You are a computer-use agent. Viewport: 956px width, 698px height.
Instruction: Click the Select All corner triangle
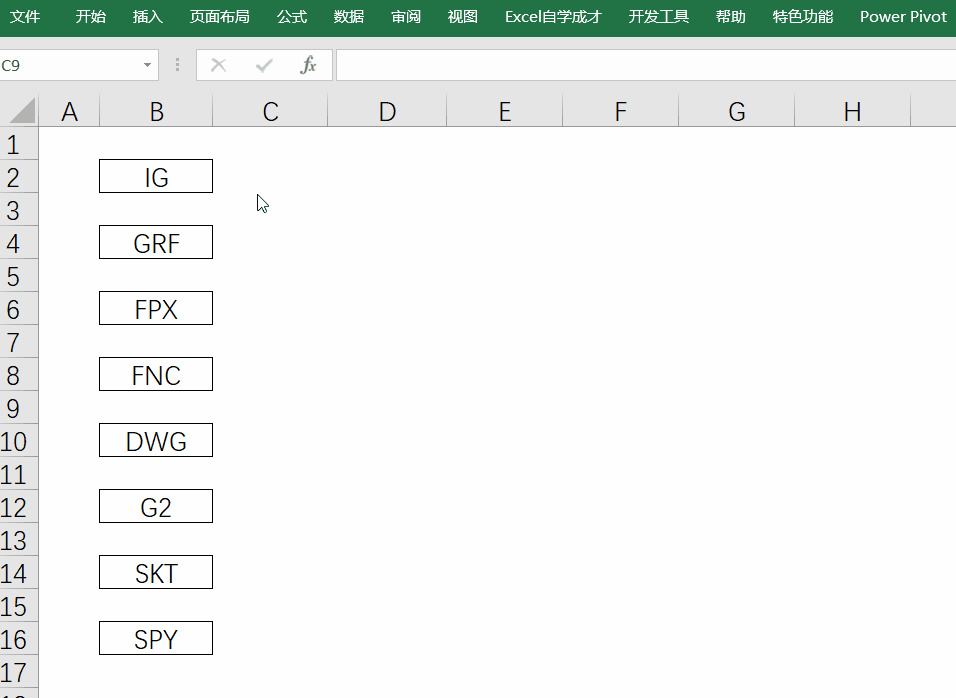point(20,111)
